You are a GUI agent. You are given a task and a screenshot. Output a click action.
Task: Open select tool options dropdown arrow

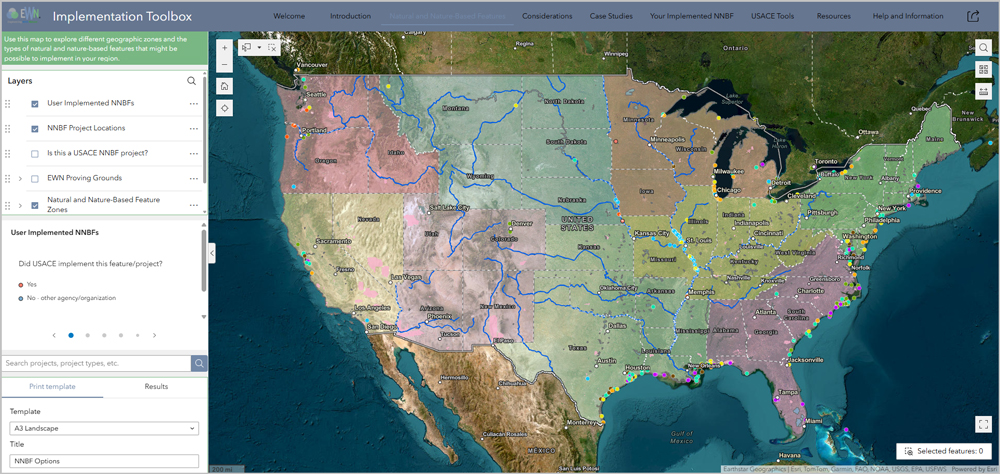[x=260, y=47]
